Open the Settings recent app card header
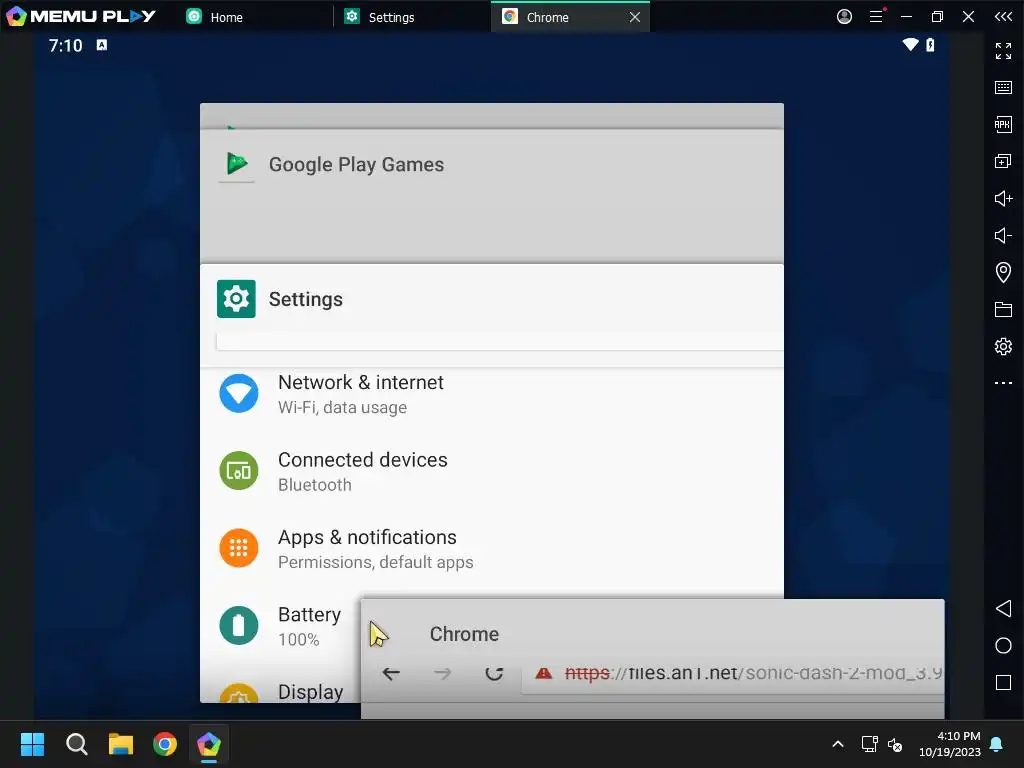Viewport: 1024px width, 768px height. coord(492,299)
